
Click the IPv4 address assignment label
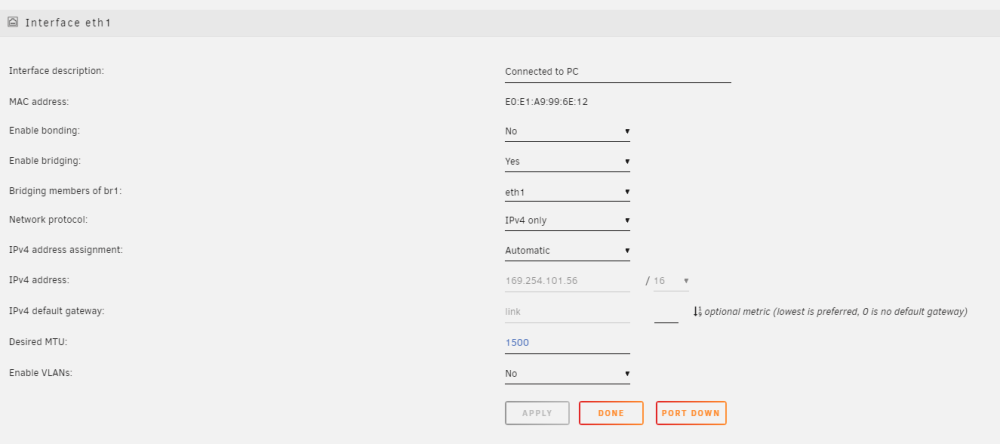(66, 250)
